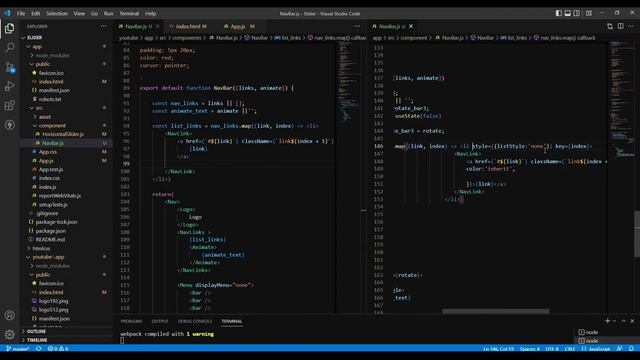Open more actions ellipsis of left editor group
Image resolution: width=640 pixels, height=360 pixels.
click(357, 26)
